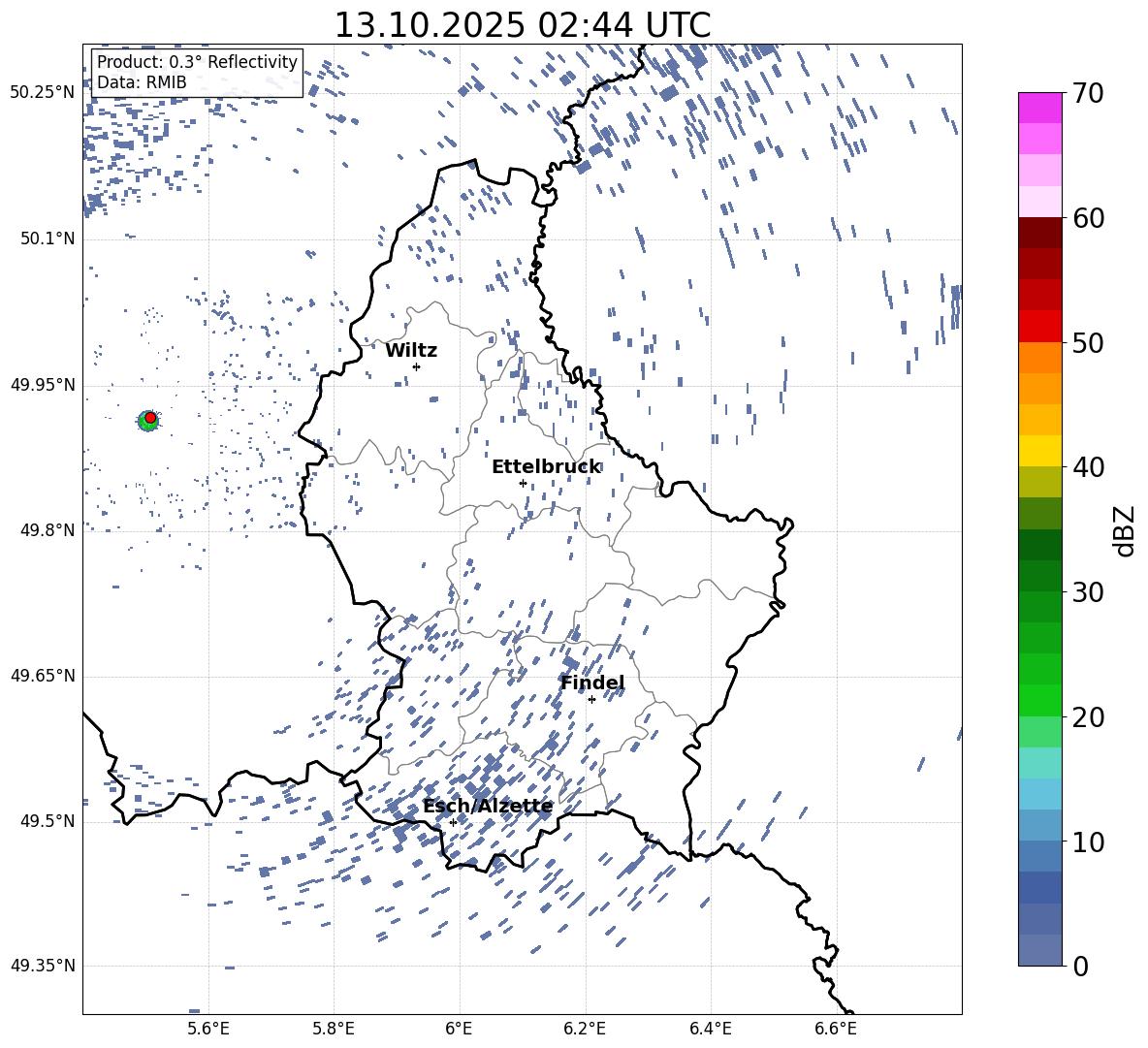The width and height of the screenshot is (1148, 1048).
Task: Click the colorbar tick label 20
Action: (x=1088, y=716)
